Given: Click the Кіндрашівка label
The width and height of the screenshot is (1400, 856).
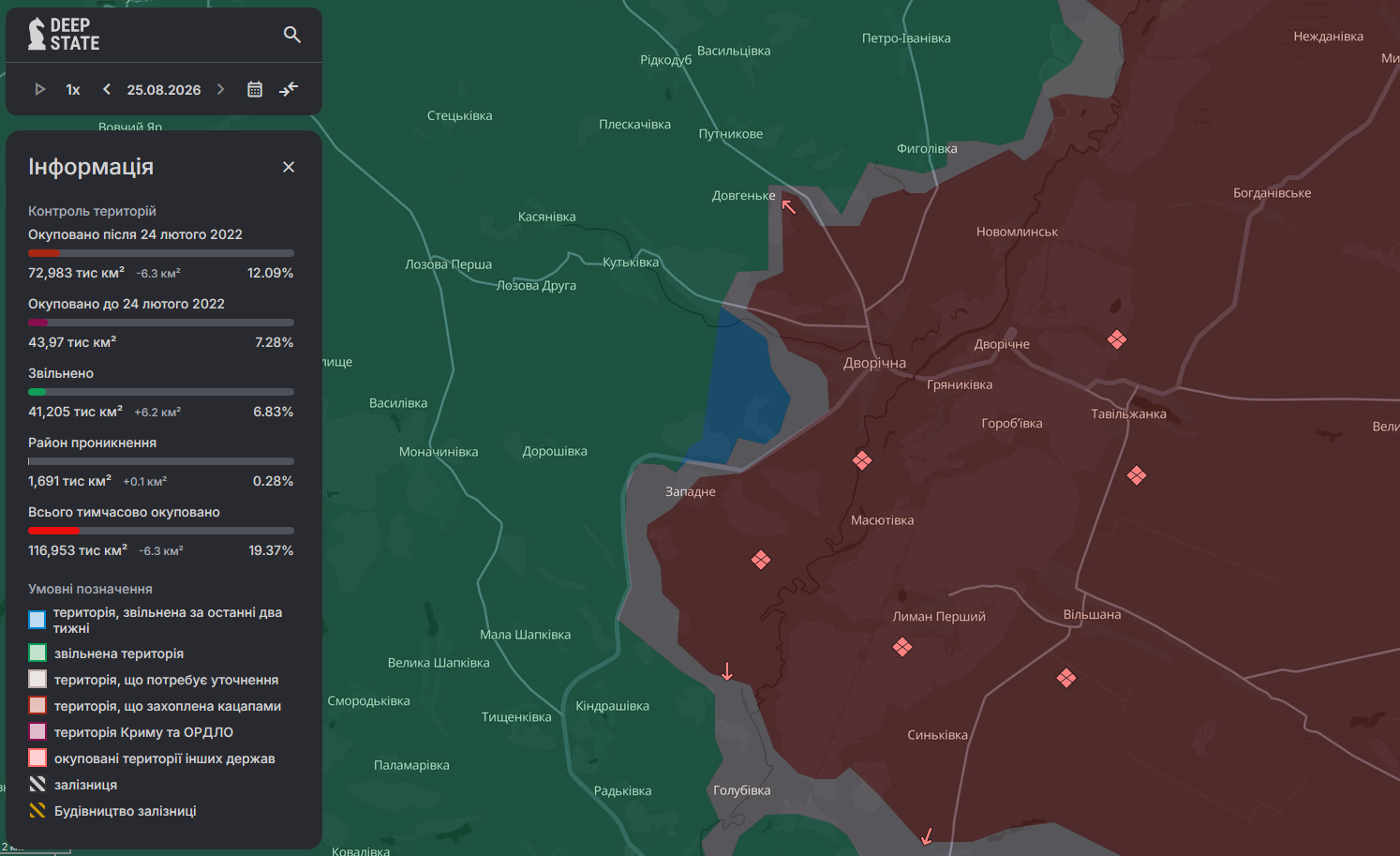Looking at the screenshot, I should tap(612, 706).
